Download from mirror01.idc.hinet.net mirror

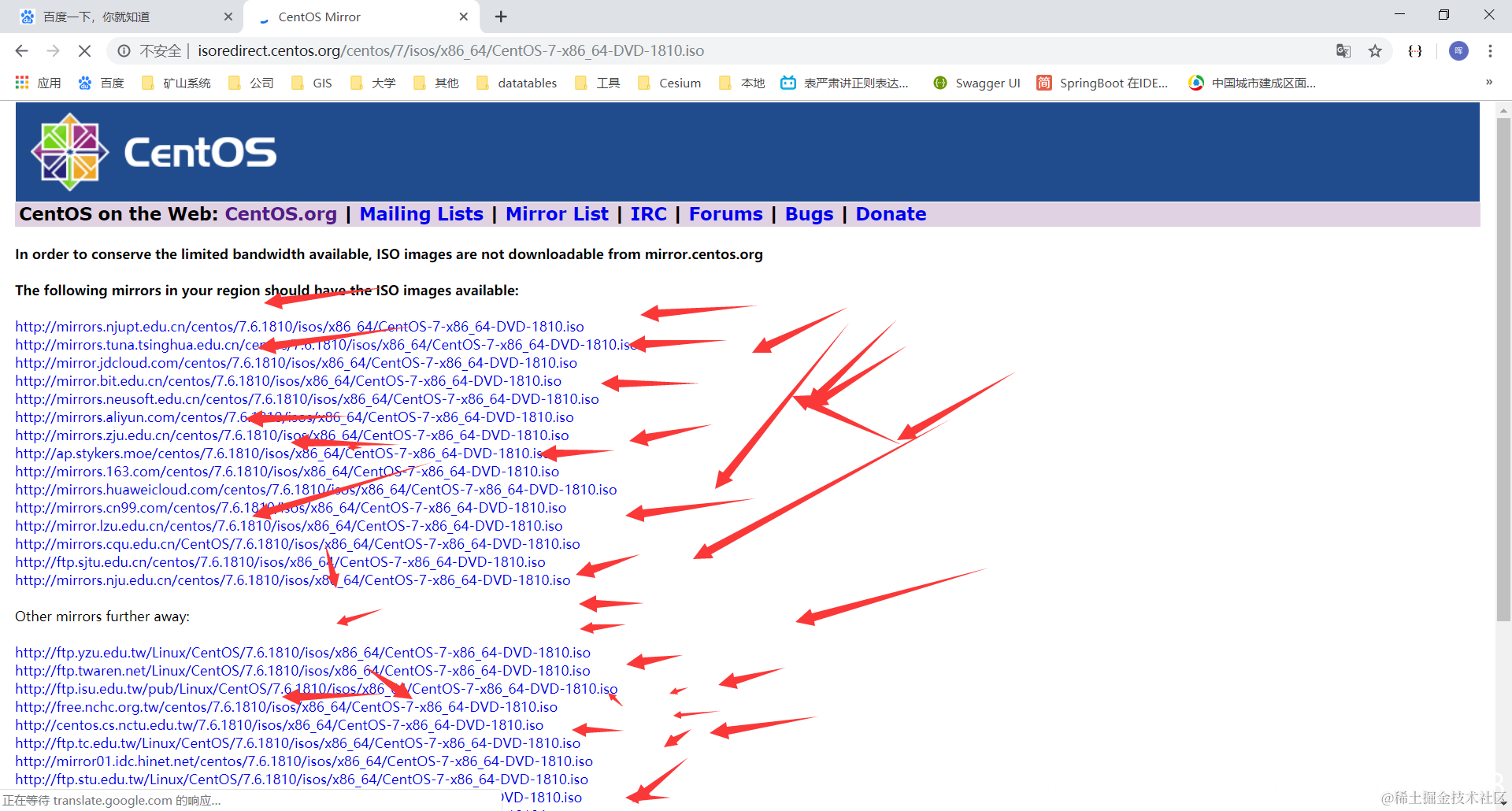tap(304, 761)
